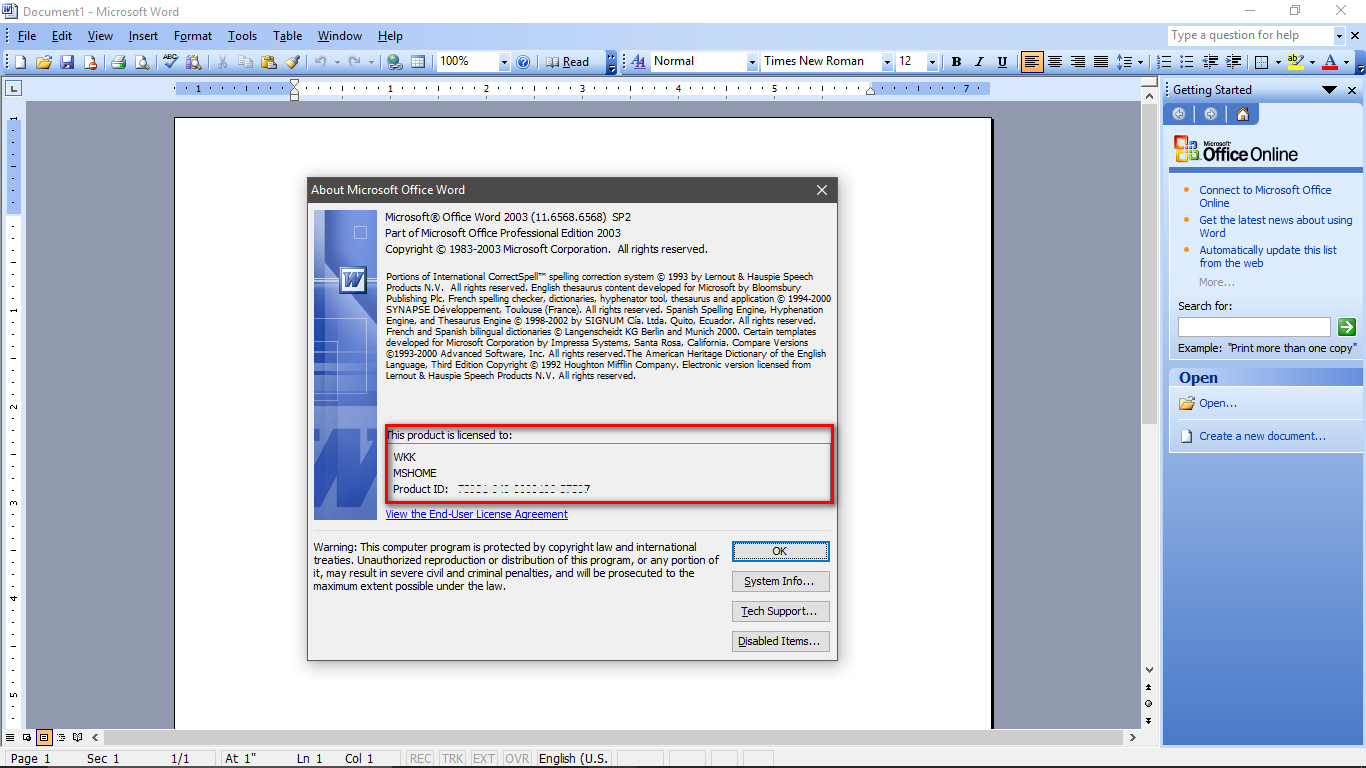Open the font size 12 dropdown

click(932, 62)
